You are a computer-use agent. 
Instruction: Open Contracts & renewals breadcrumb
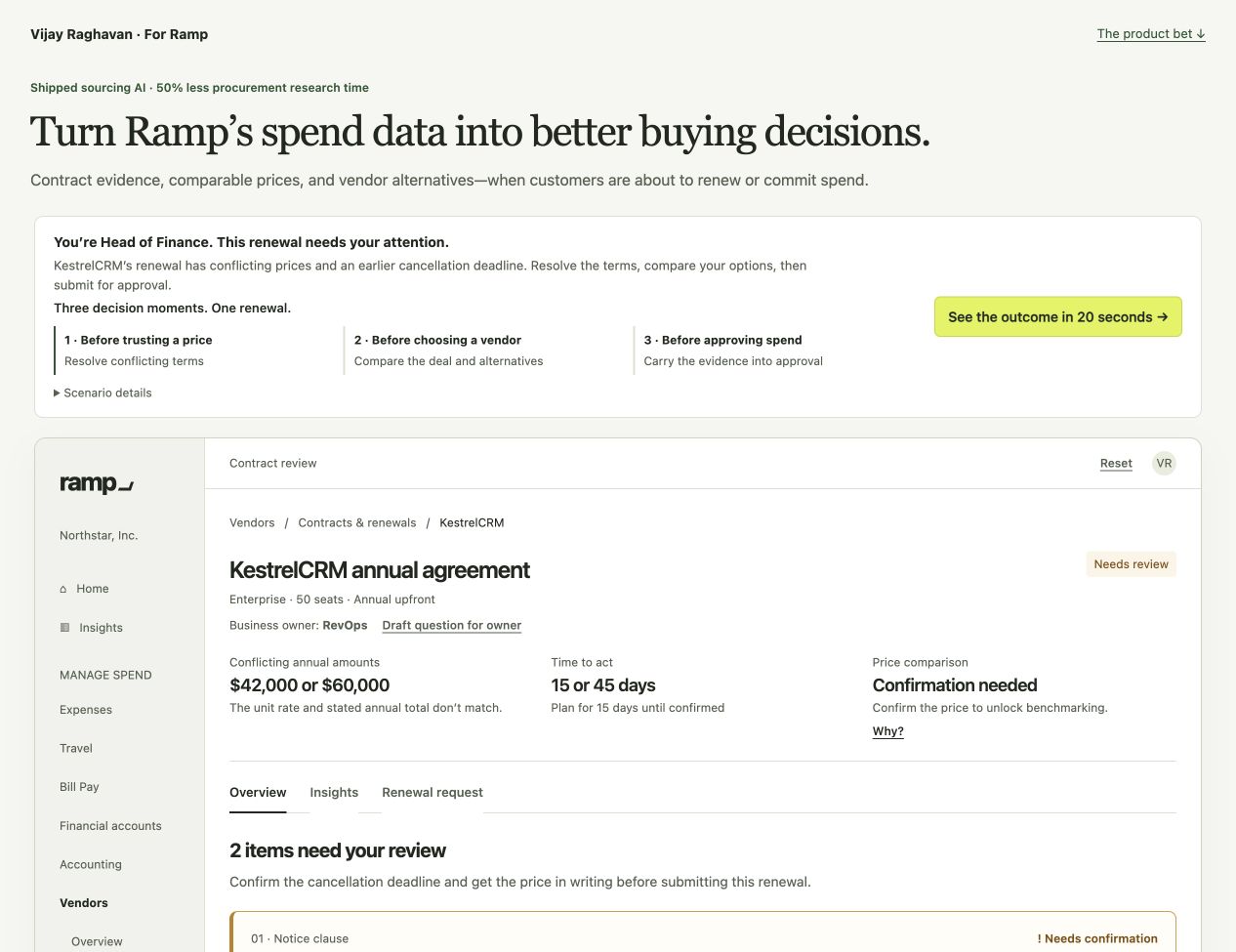[x=357, y=523]
